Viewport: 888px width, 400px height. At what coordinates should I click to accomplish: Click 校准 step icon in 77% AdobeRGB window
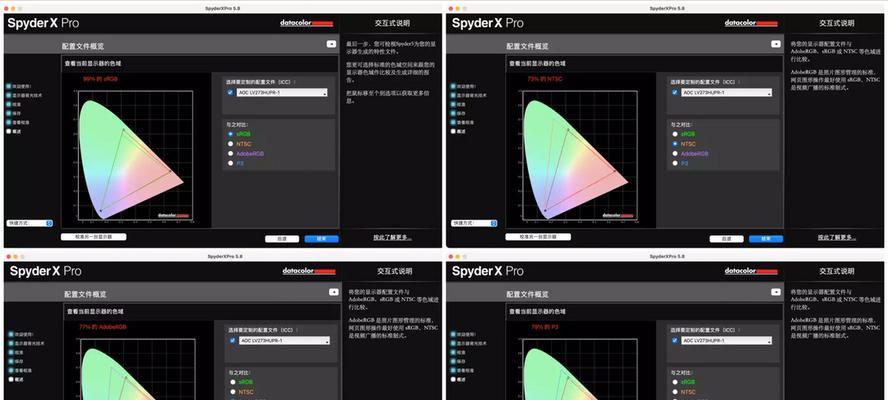pos(11,352)
